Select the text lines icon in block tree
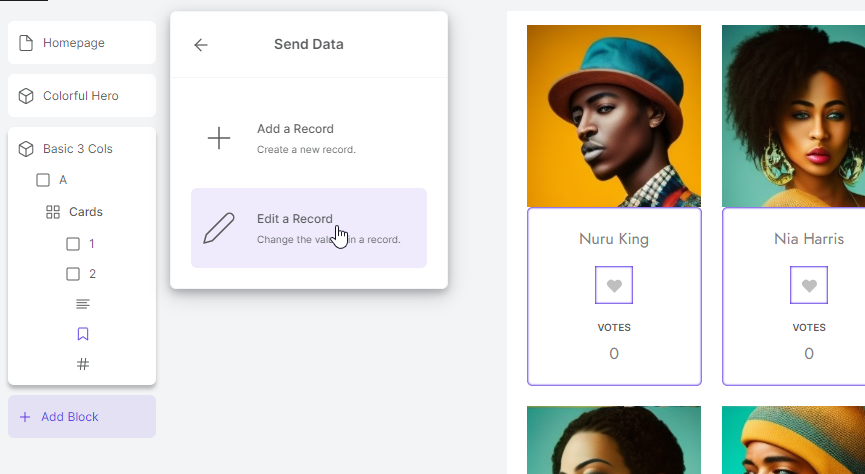 click(x=83, y=304)
